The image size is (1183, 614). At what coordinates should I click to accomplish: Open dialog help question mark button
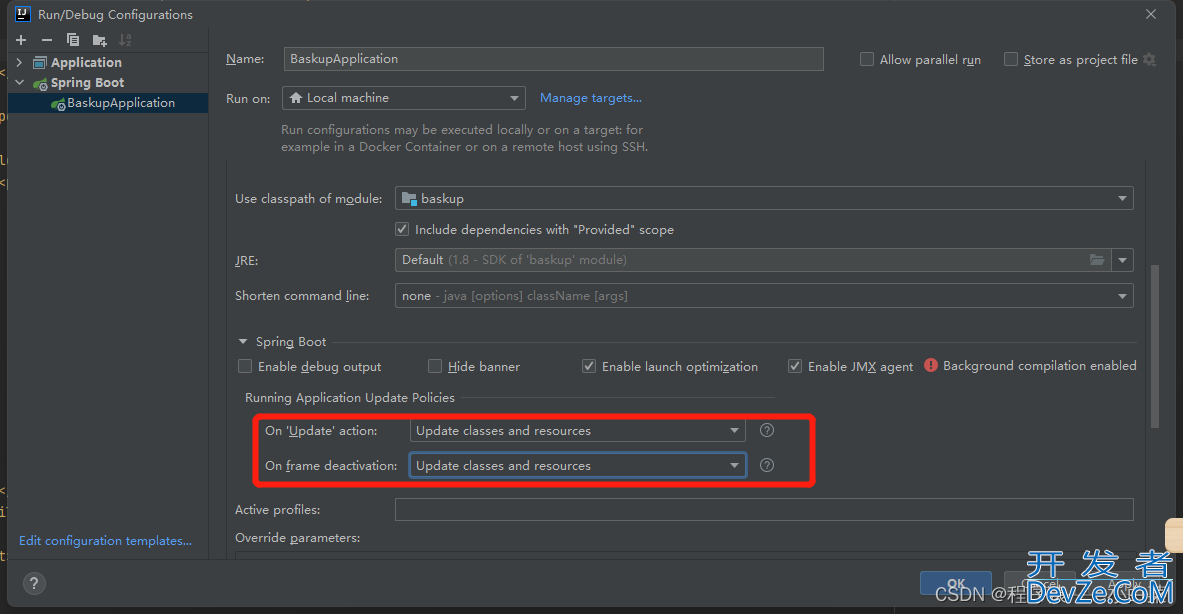[x=34, y=583]
